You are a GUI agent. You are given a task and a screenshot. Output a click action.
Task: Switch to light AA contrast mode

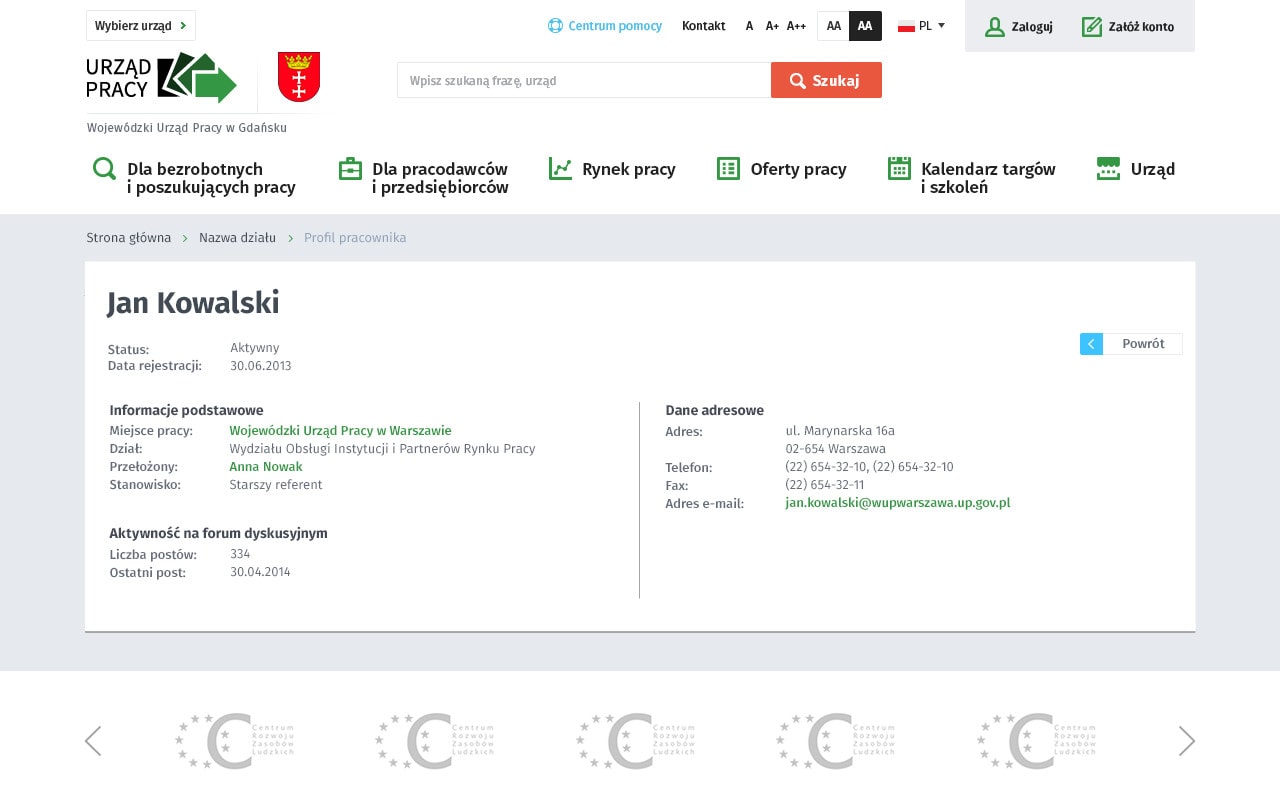[833, 26]
